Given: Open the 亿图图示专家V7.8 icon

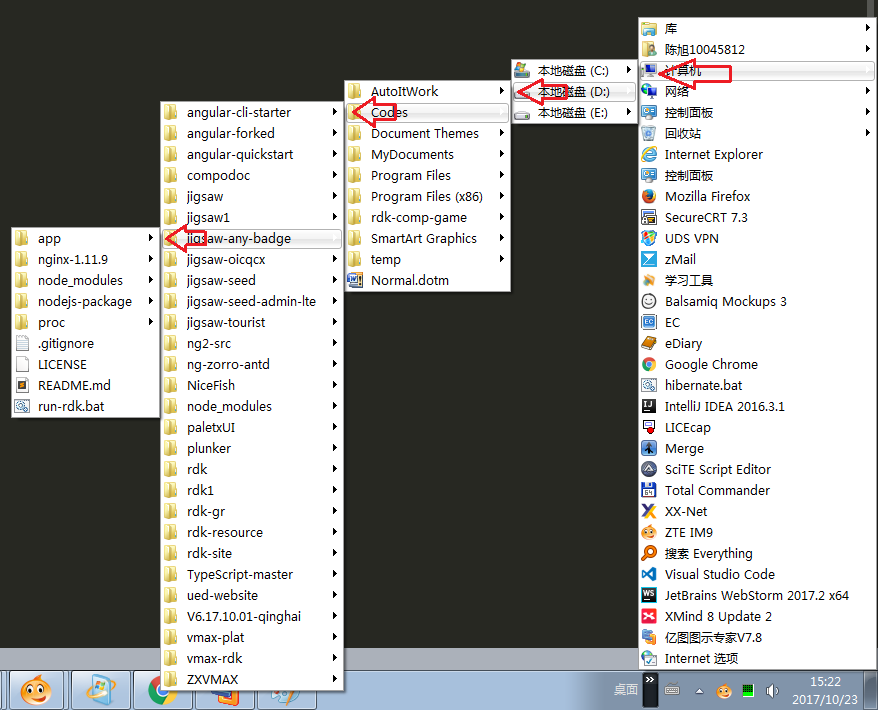Looking at the screenshot, I should [648, 637].
